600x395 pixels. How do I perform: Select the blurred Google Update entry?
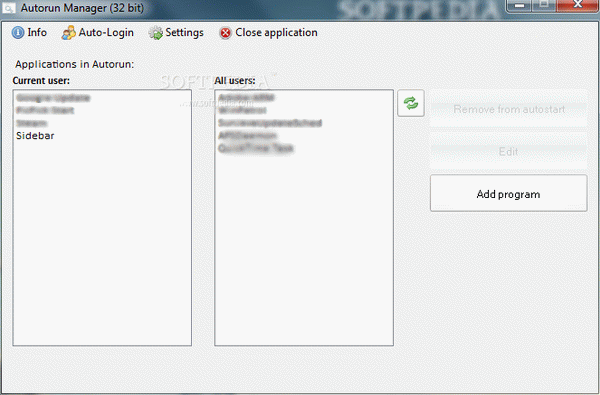tap(53, 98)
